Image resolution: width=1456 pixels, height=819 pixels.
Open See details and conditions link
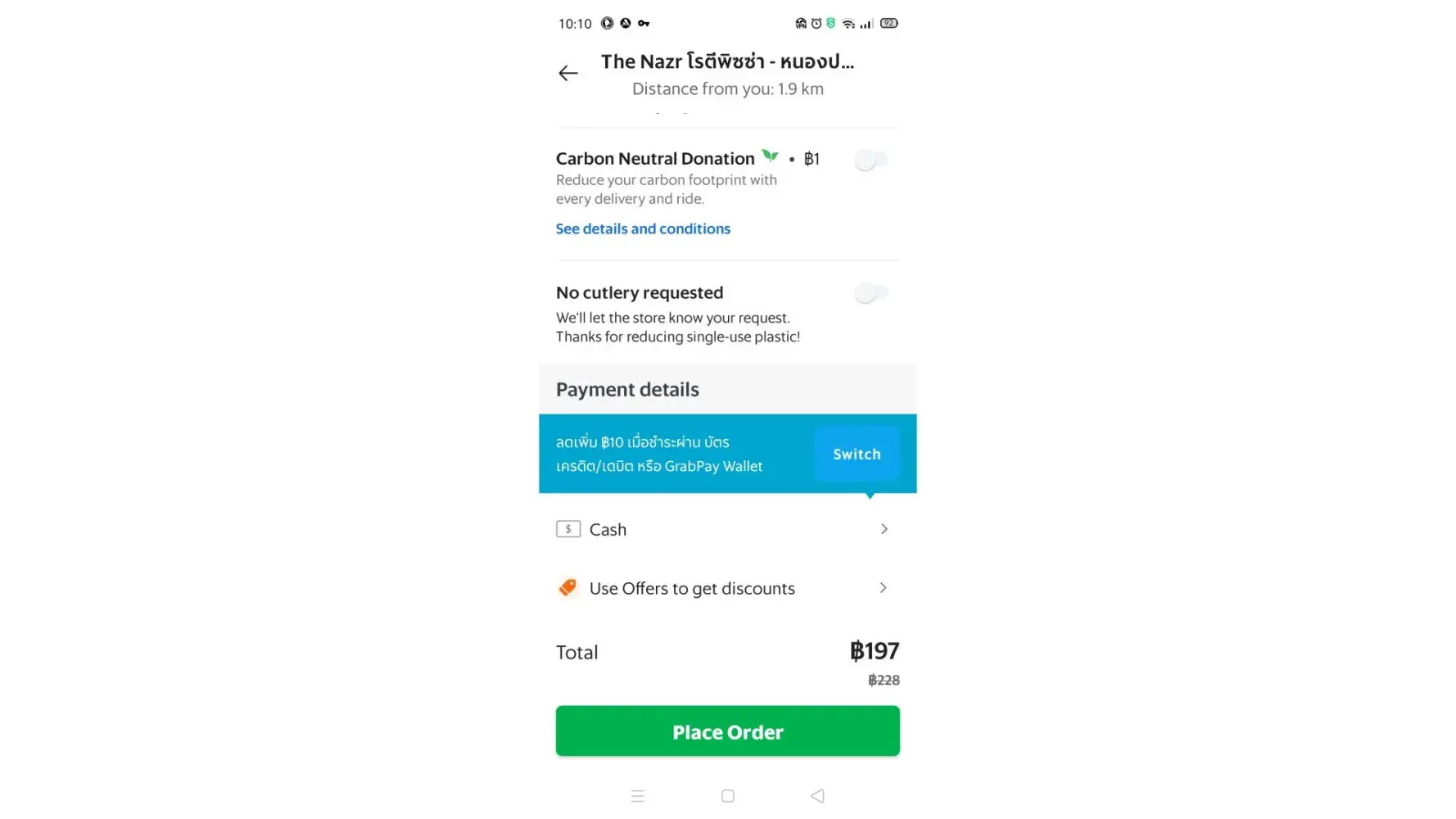click(x=643, y=229)
